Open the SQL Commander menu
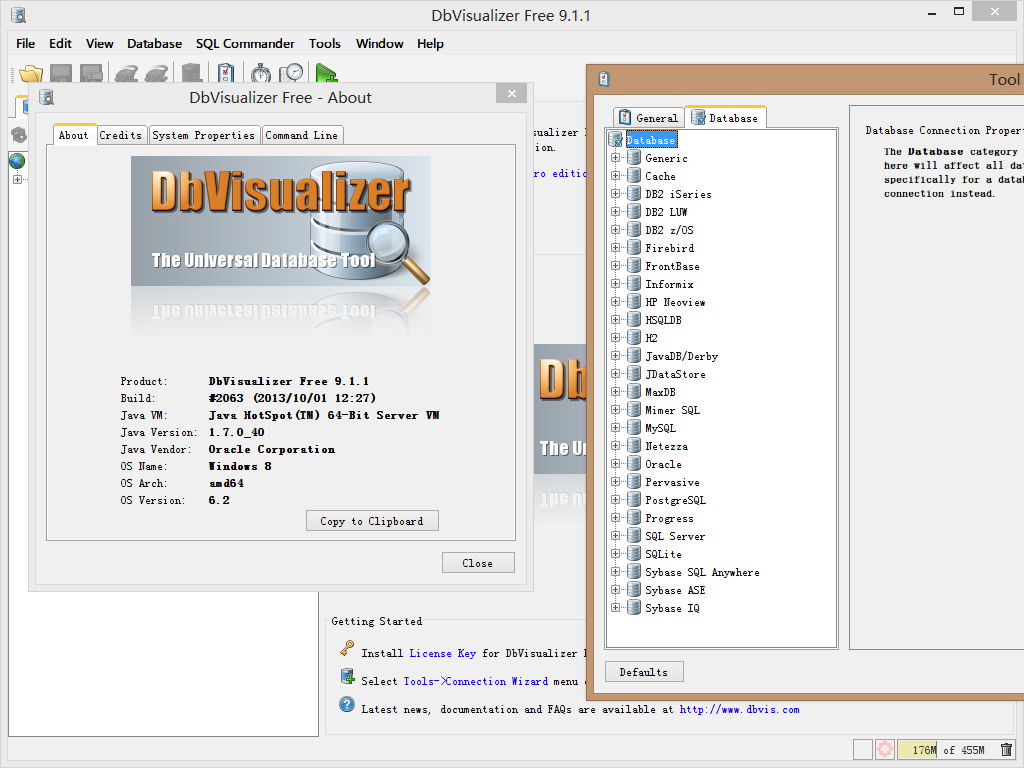Viewport: 1024px width, 768px height. point(245,44)
